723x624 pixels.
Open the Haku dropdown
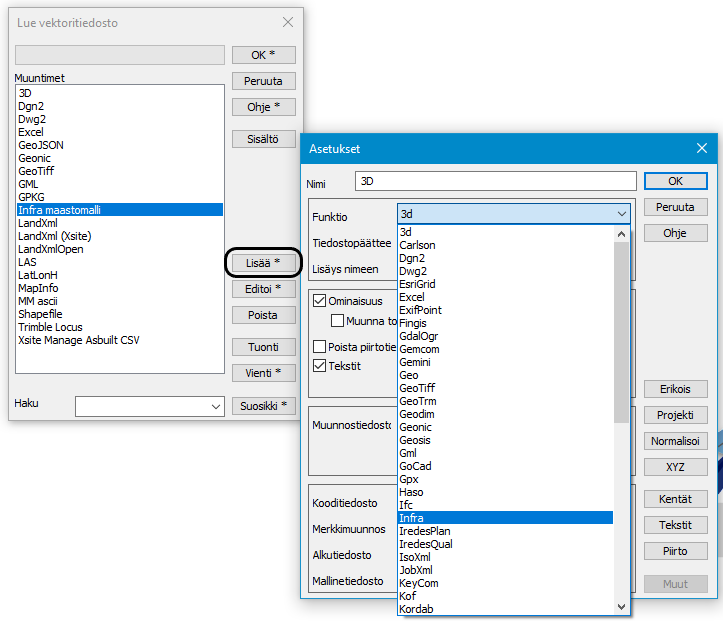[x=215, y=406]
